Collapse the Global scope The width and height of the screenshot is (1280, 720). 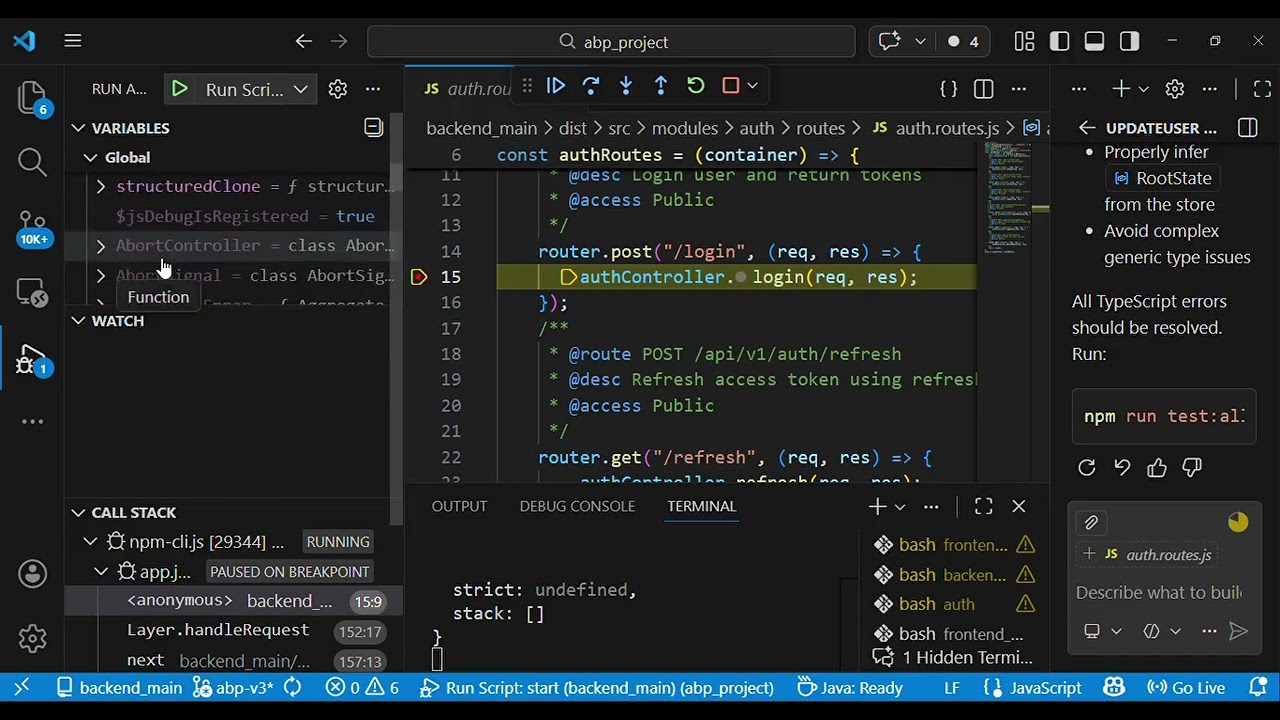click(91, 158)
